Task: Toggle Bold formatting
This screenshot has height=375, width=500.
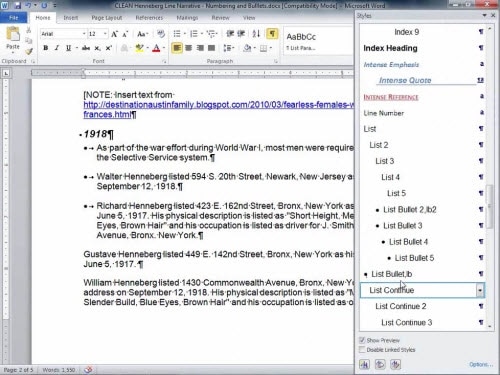Action: (46, 48)
